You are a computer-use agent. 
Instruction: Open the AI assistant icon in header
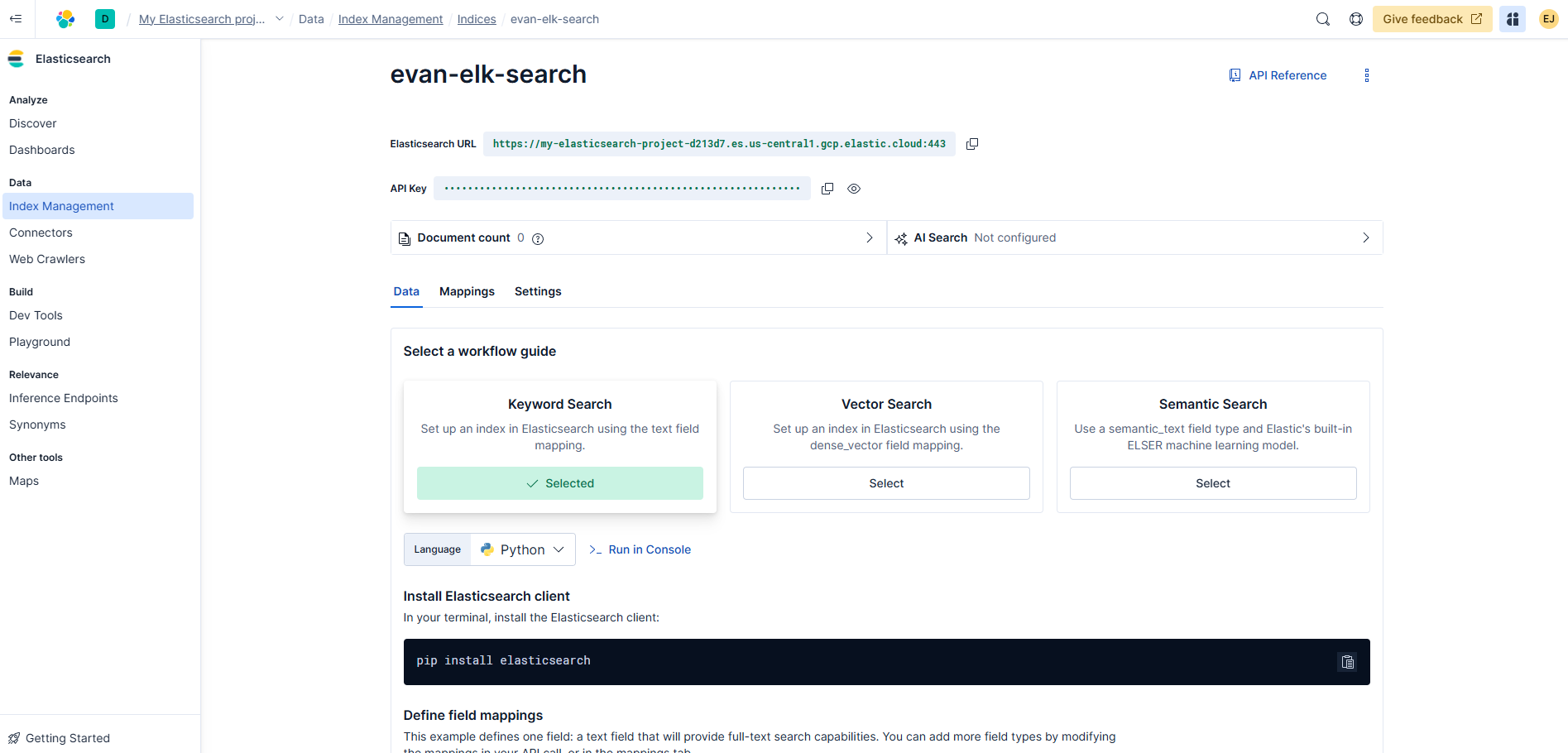click(1513, 19)
